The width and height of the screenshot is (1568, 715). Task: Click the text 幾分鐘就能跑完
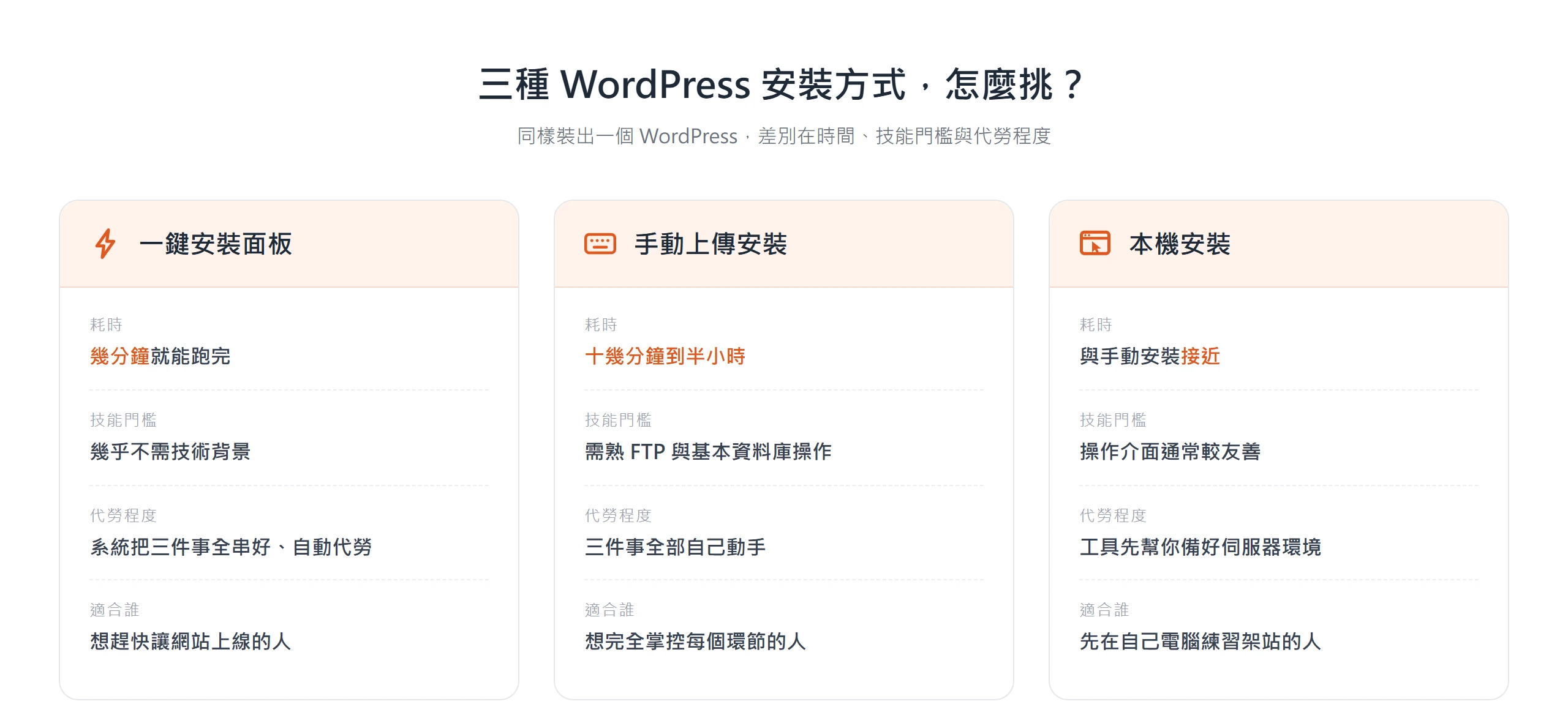pos(160,356)
